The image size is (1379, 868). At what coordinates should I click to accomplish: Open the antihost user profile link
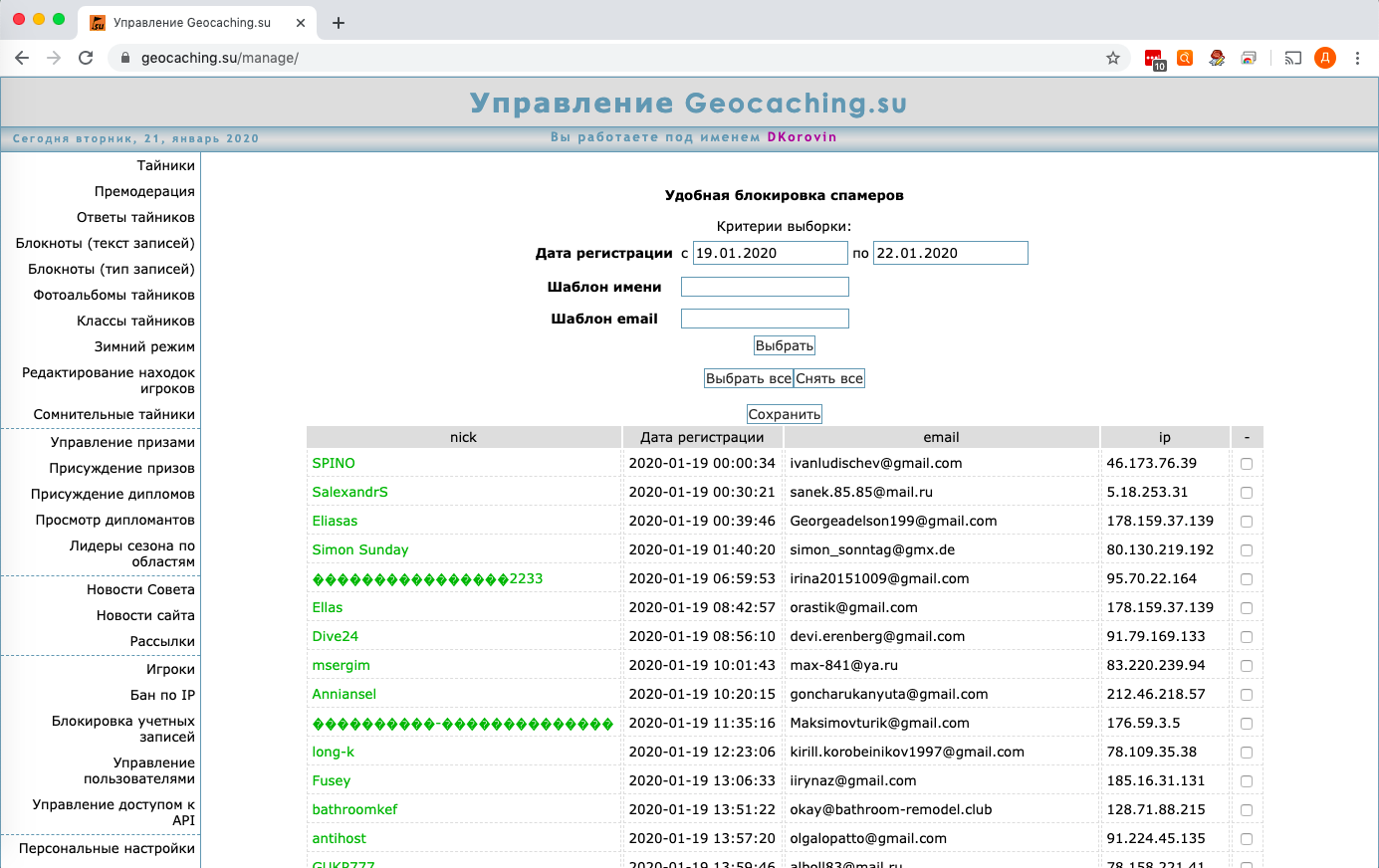(x=340, y=838)
